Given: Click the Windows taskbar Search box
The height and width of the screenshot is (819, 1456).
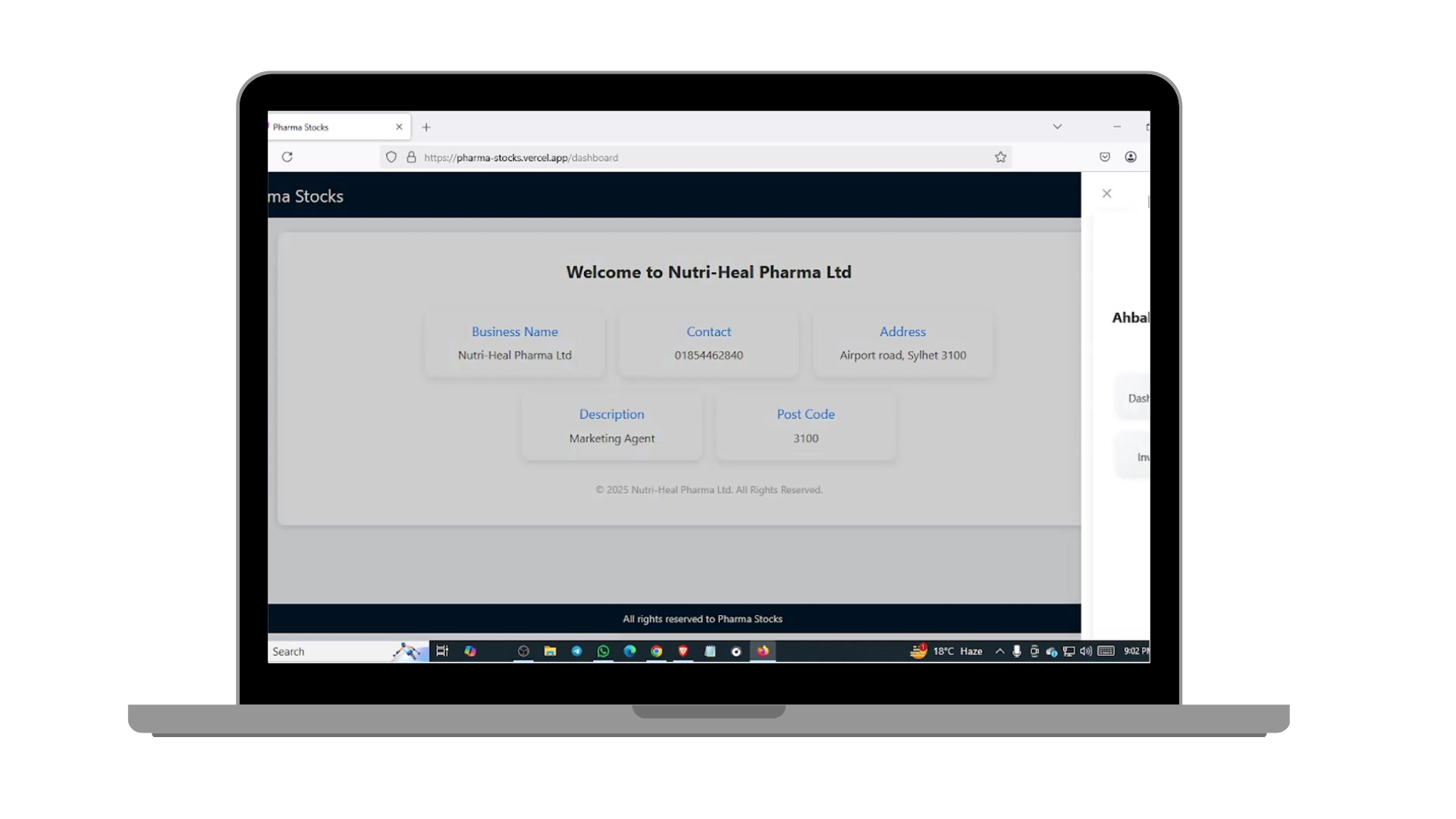Looking at the screenshot, I should [326, 651].
